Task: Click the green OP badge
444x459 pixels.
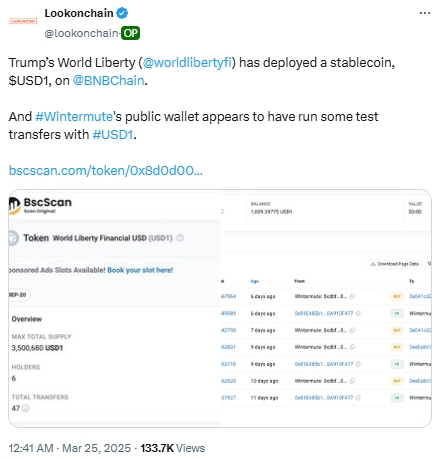Action: pos(130,33)
